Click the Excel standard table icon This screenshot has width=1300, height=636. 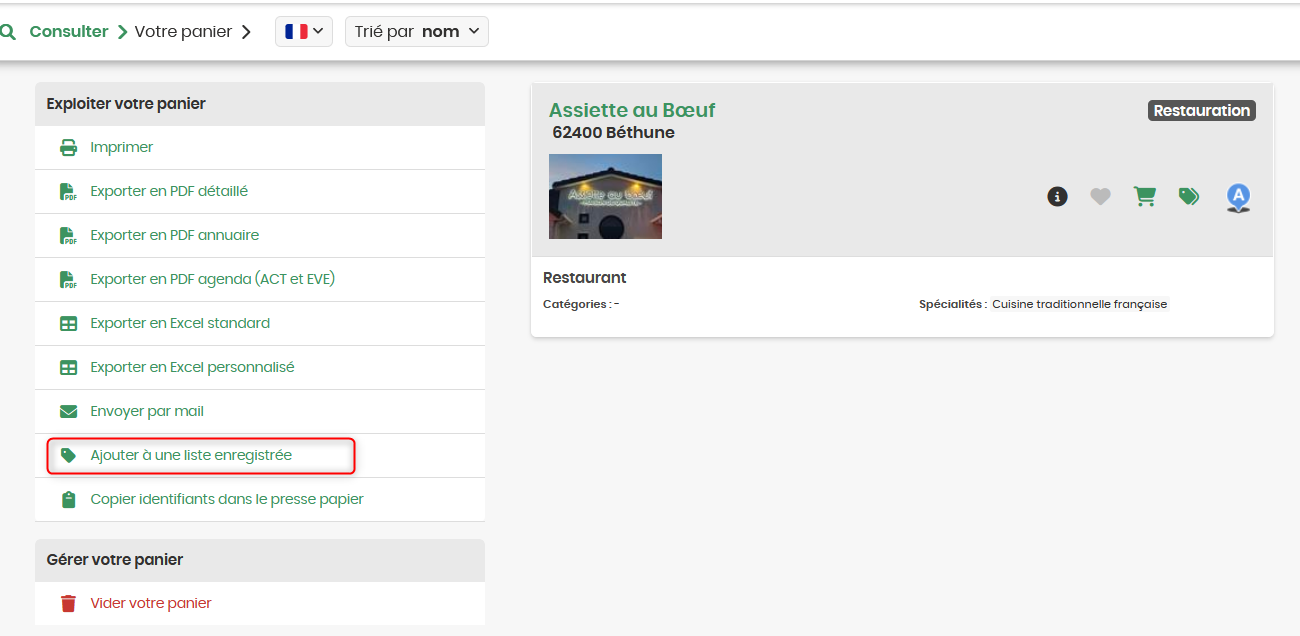(x=68, y=324)
